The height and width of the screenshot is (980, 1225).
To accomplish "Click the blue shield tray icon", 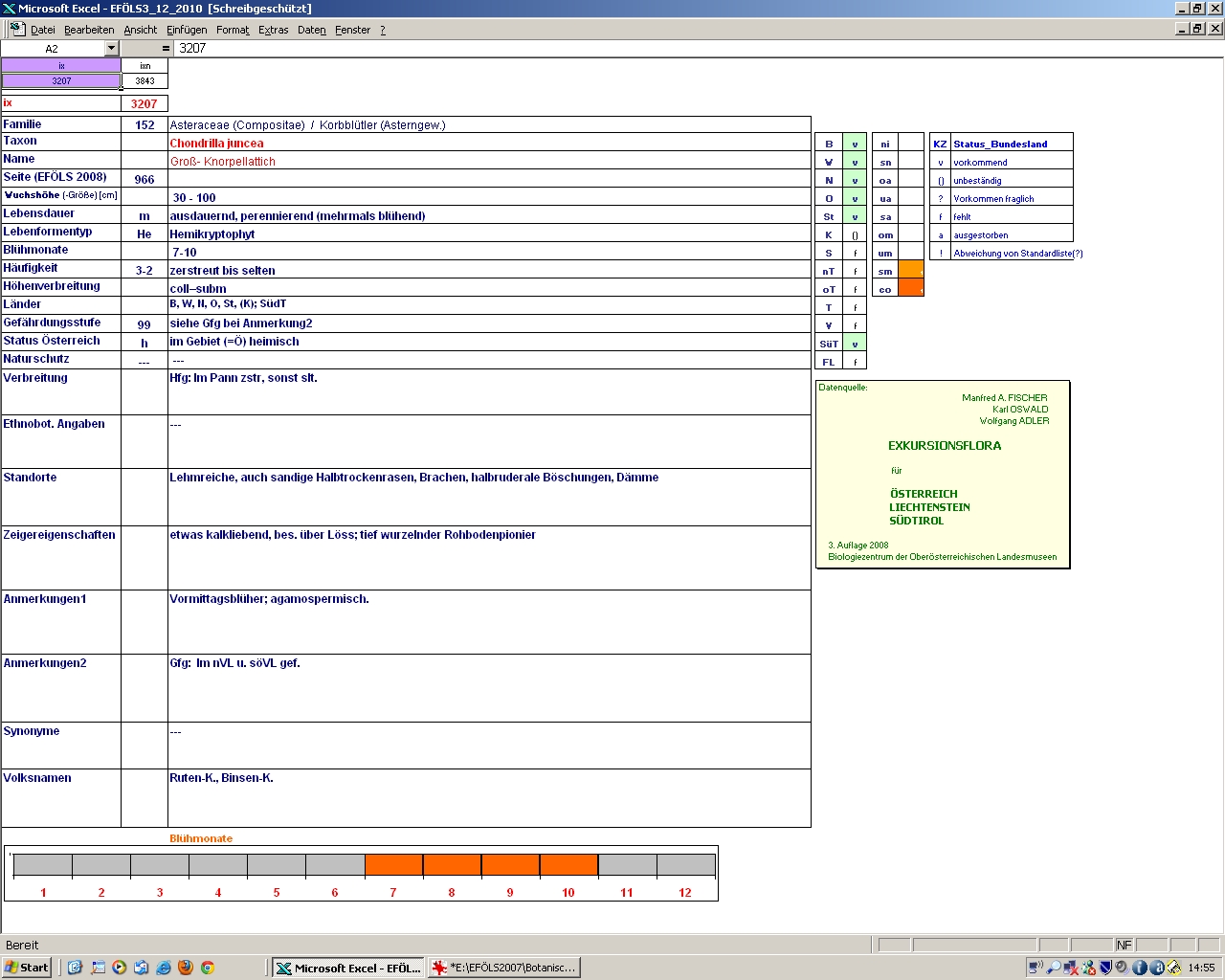I will point(1105,968).
